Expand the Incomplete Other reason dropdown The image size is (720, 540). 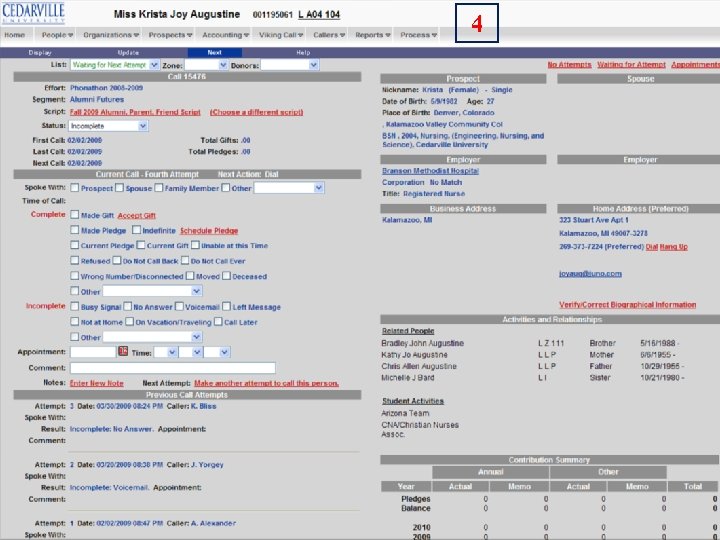pyautogui.click(x=152, y=337)
